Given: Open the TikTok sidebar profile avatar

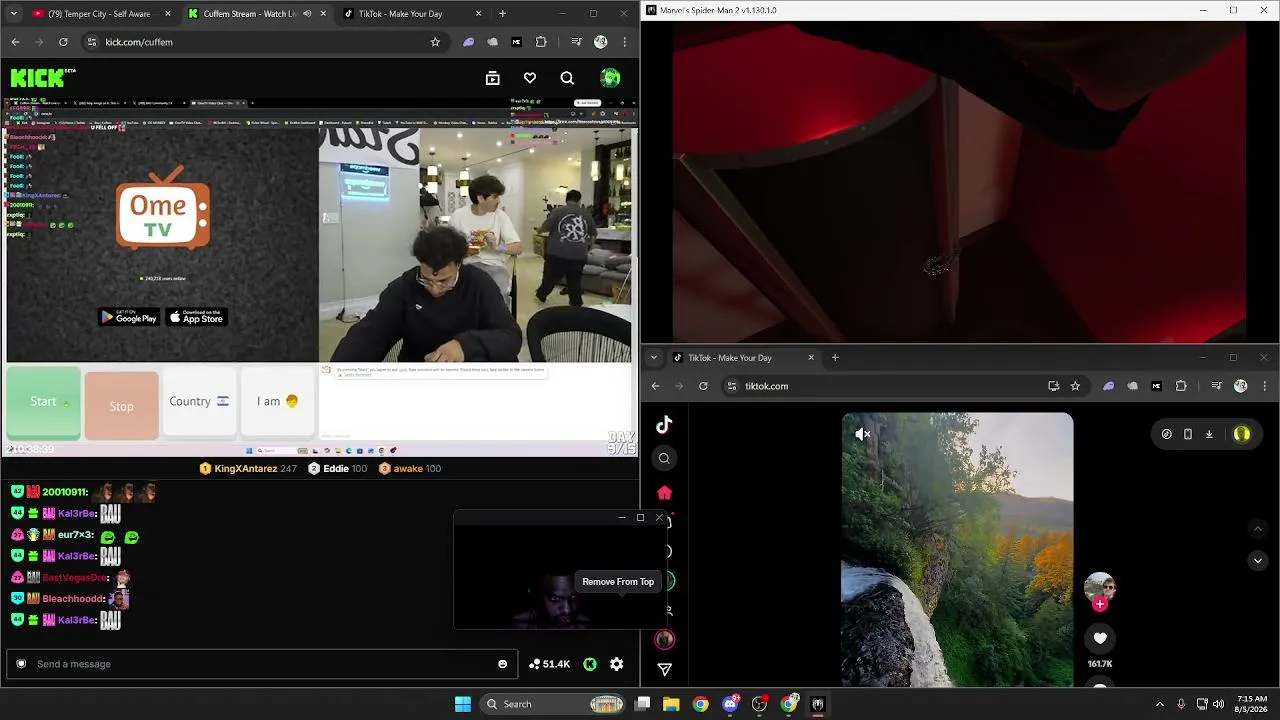Looking at the screenshot, I should pyautogui.click(x=664, y=640).
